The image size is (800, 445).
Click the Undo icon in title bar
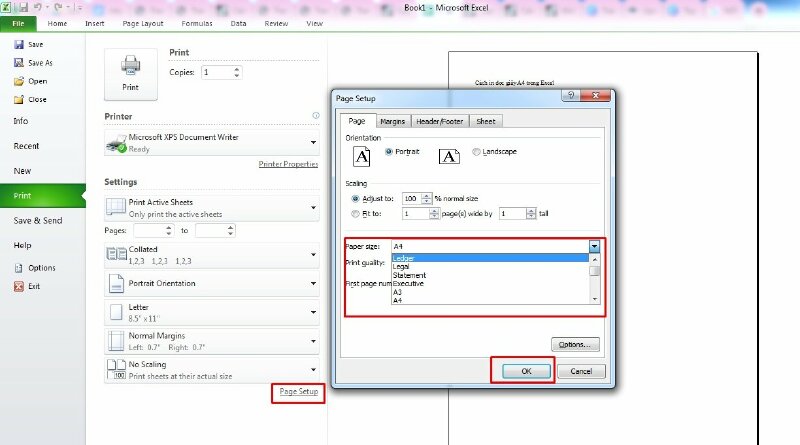click(x=38, y=7)
